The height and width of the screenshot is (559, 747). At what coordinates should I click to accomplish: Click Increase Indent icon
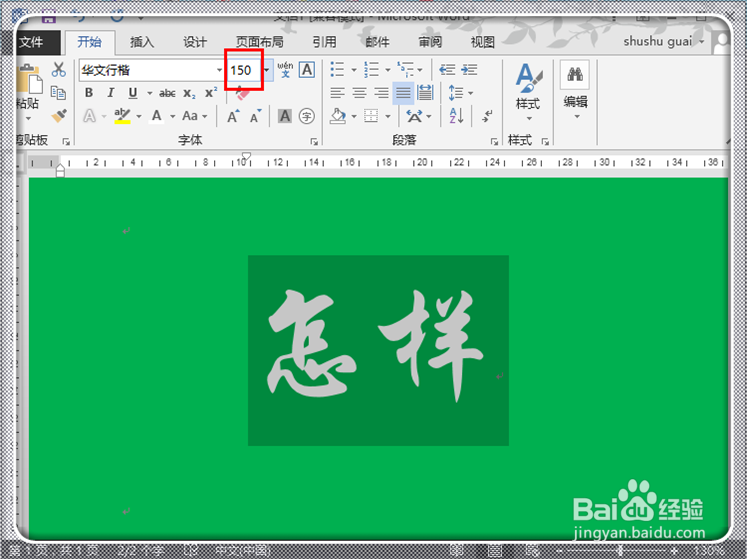pyautogui.click(x=469, y=70)
